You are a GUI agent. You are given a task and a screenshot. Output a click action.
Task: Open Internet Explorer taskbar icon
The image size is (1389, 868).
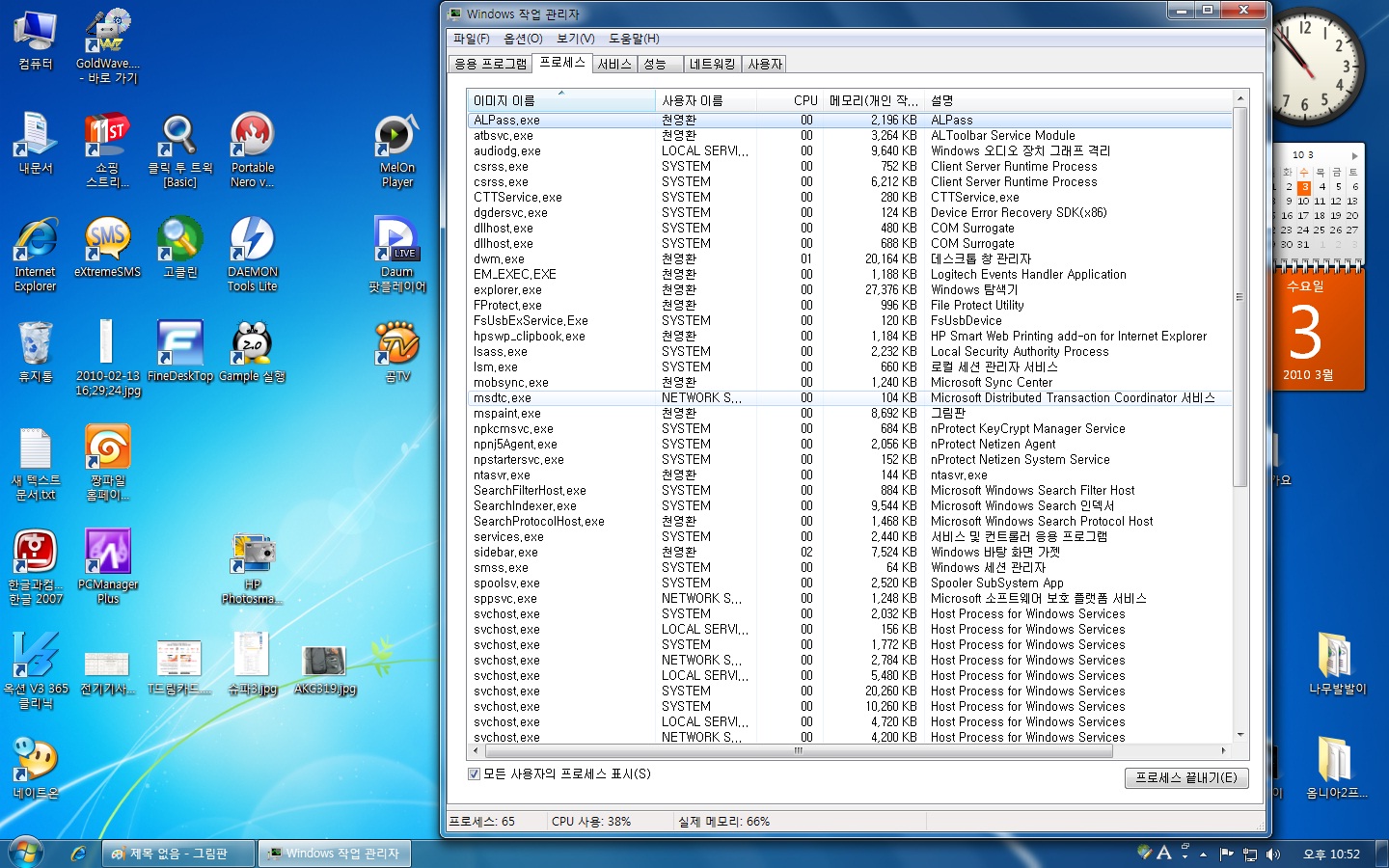coord(79,854)
